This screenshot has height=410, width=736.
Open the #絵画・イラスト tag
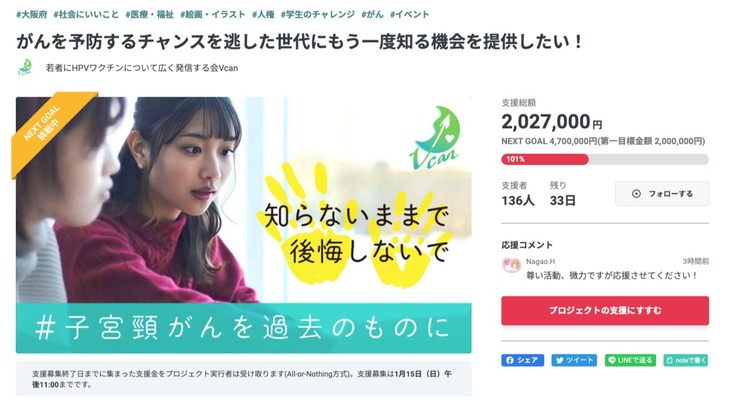tap(213, 15)
